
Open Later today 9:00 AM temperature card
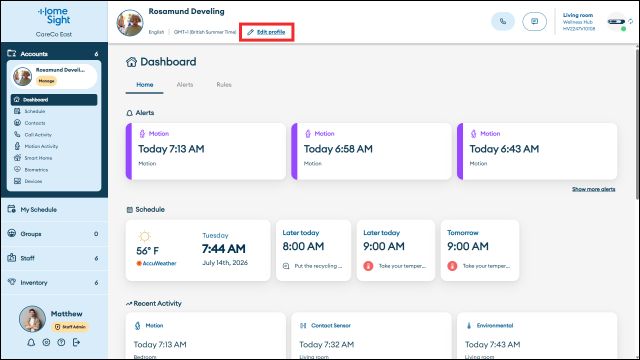coord(396,250)
